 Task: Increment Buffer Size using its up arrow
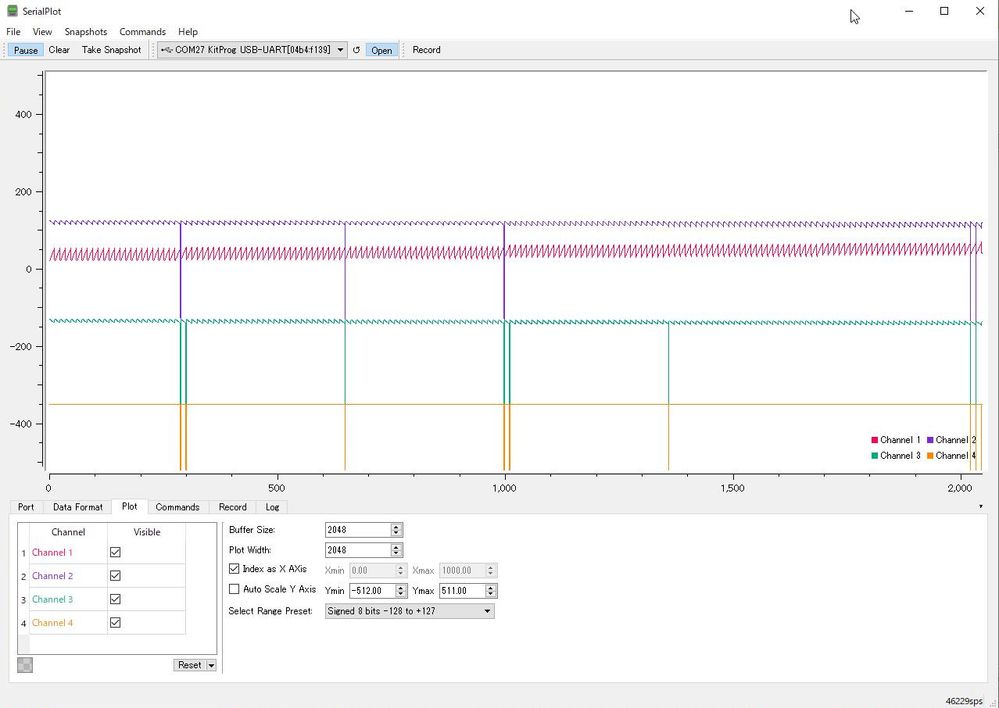click(x=397, y=526)
